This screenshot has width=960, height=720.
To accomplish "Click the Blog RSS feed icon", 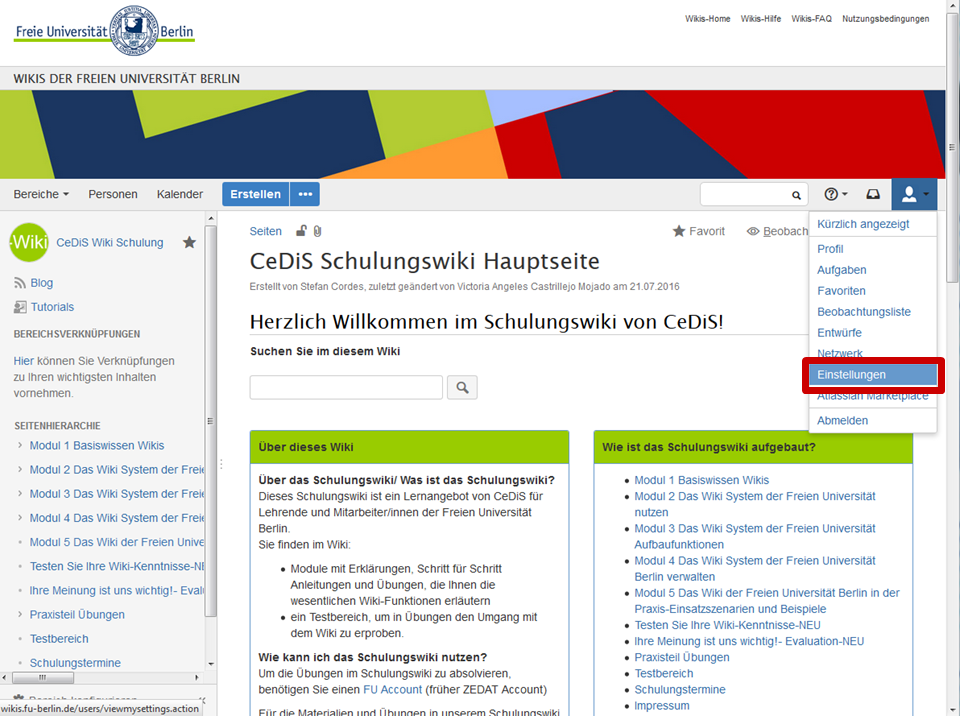I will (20, 283).
